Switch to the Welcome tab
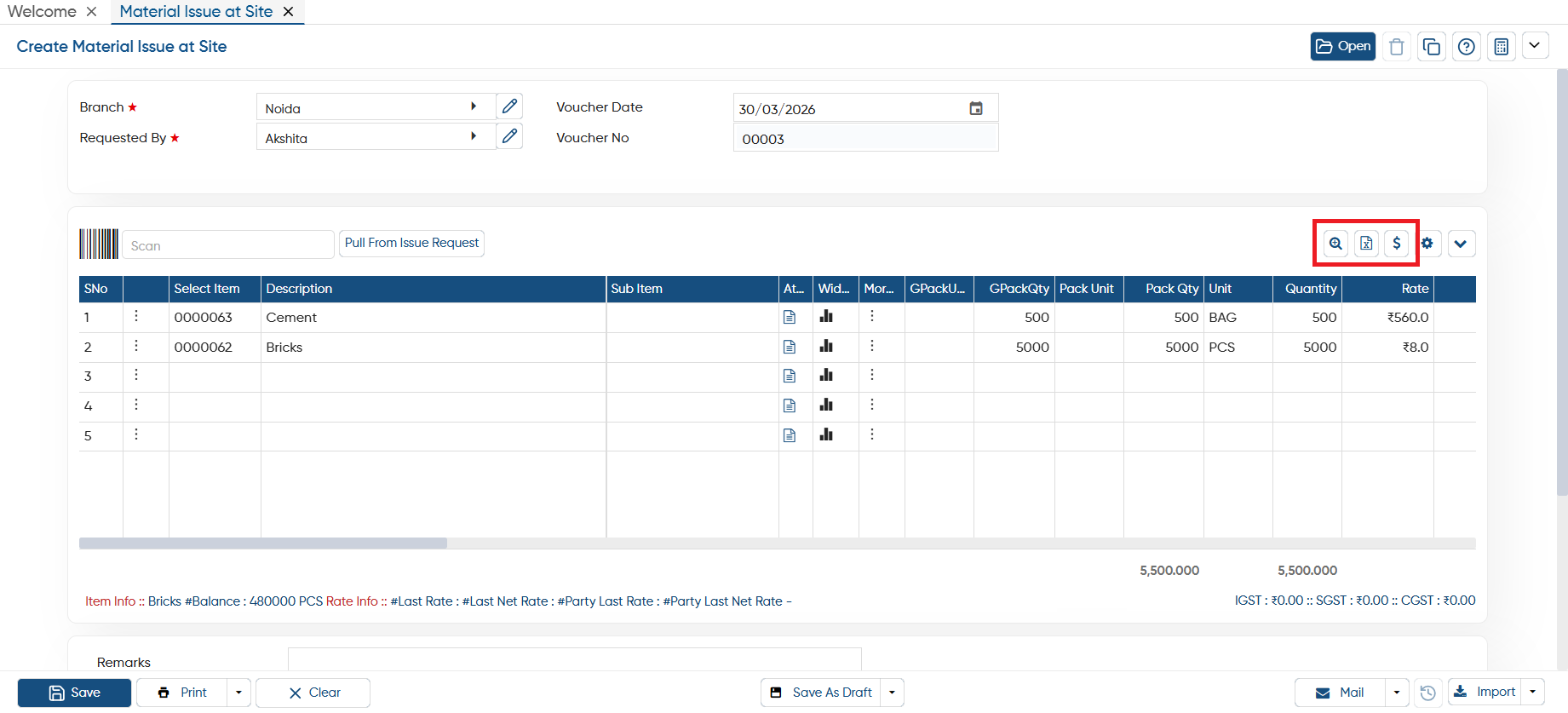 (42, 12)
